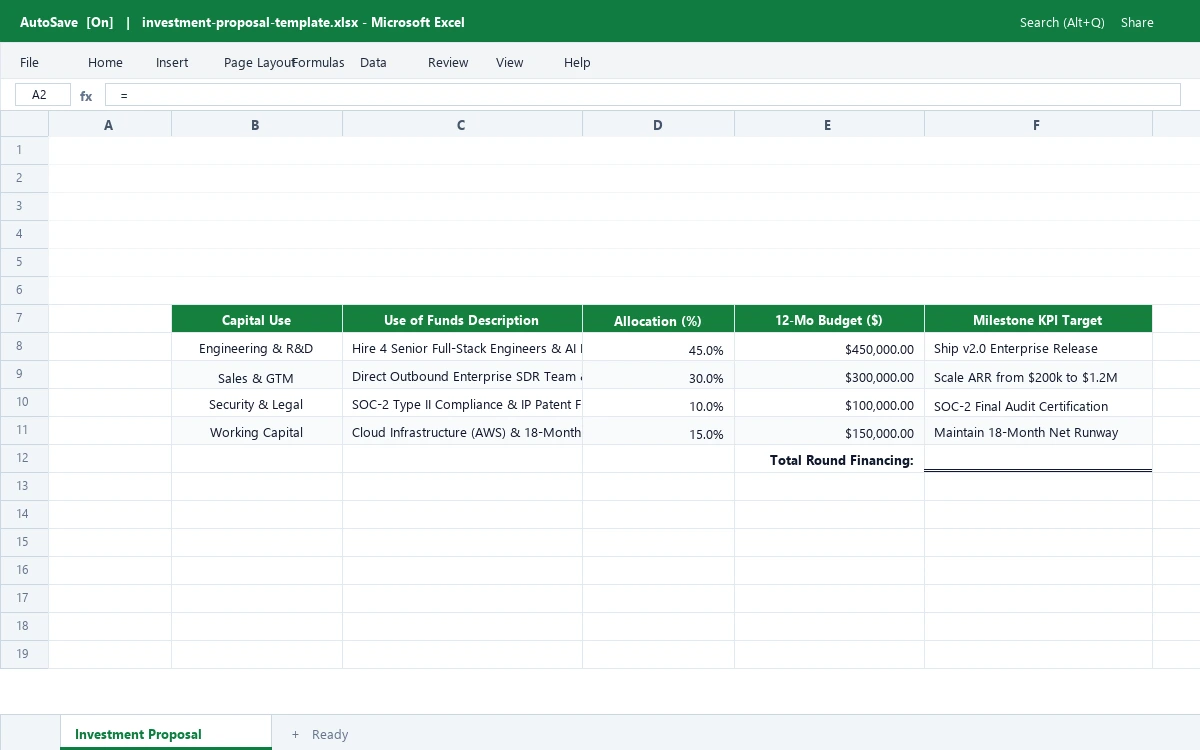Select the SOC-2 Type II Compliance cell
Viewport: 1200px width, 750px height.
[462, 403]
